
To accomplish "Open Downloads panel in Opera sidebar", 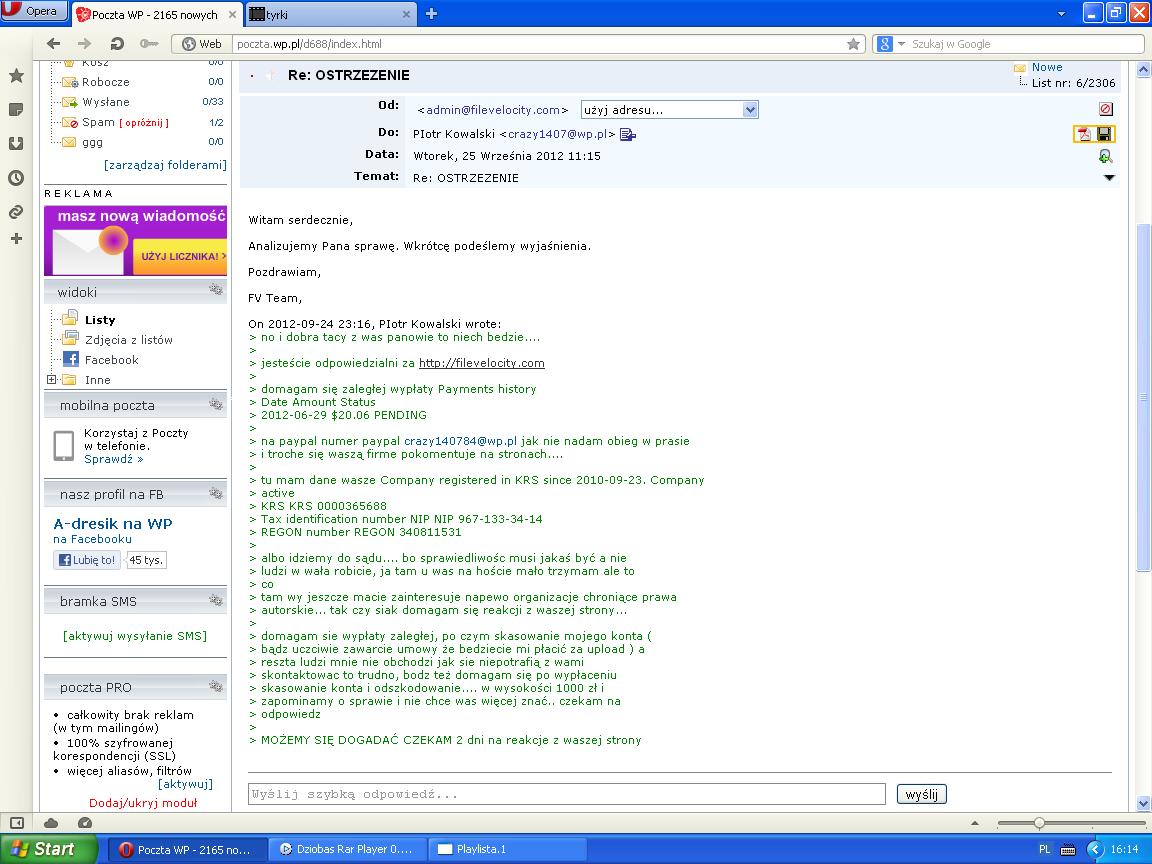I will point(16,143).
